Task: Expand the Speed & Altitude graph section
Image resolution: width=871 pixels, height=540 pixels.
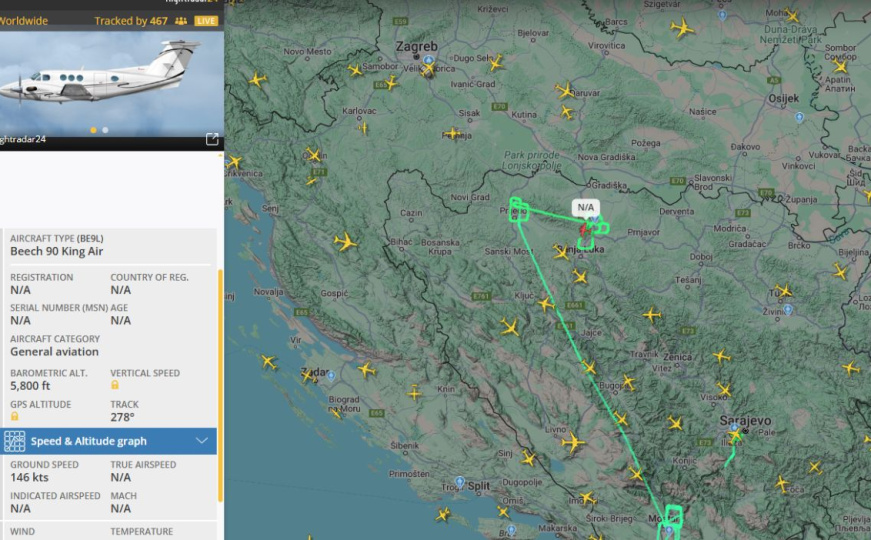Action: coord(90,441)
